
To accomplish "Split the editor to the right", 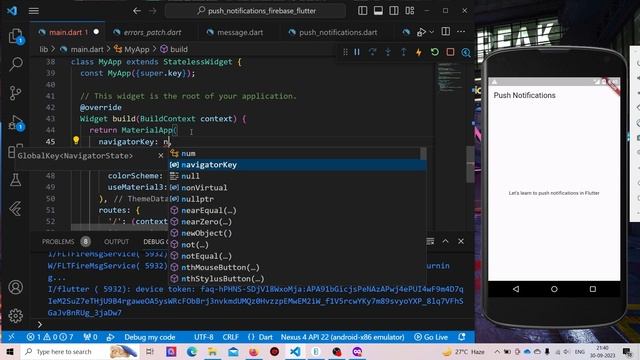I will click(446, 31).
